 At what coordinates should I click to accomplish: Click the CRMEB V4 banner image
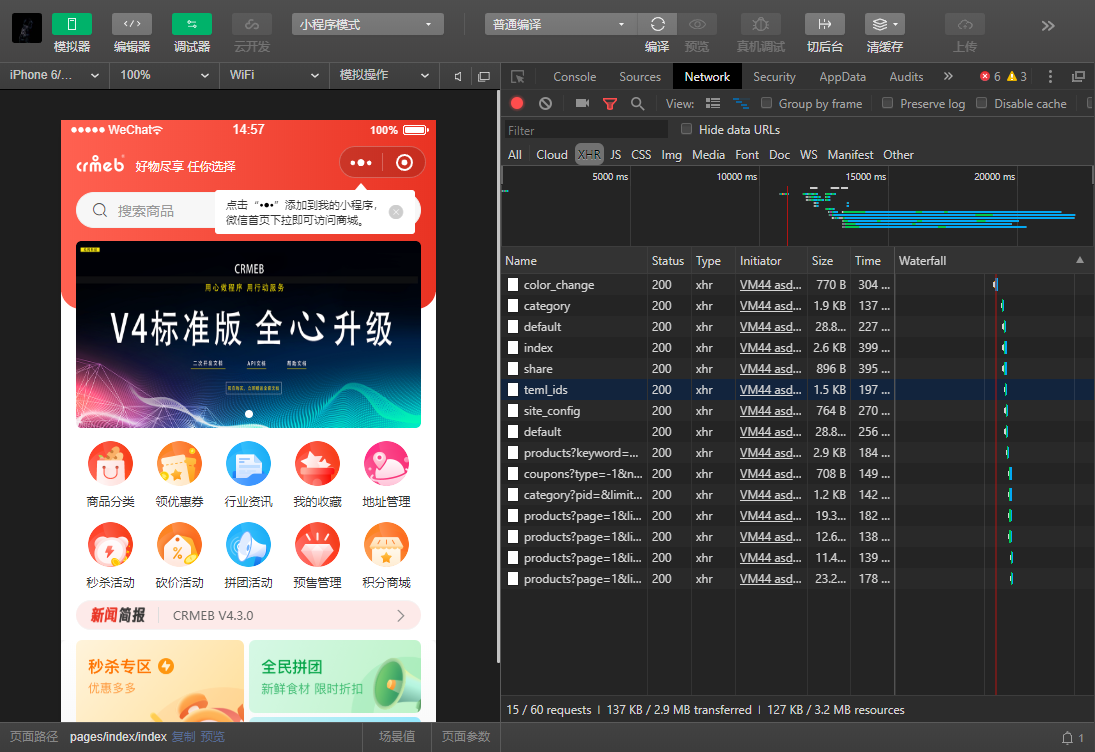[249, 334]
